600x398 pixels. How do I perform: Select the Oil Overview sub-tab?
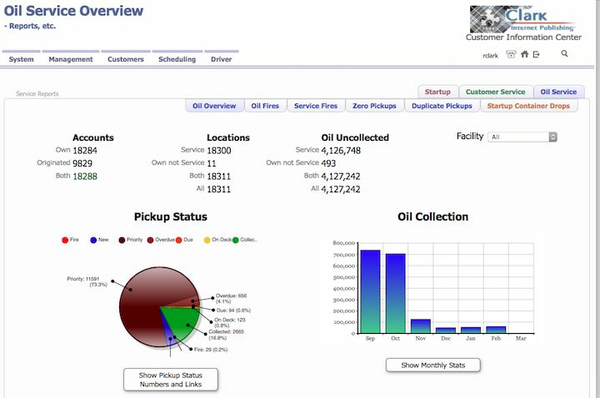(214, 106)
